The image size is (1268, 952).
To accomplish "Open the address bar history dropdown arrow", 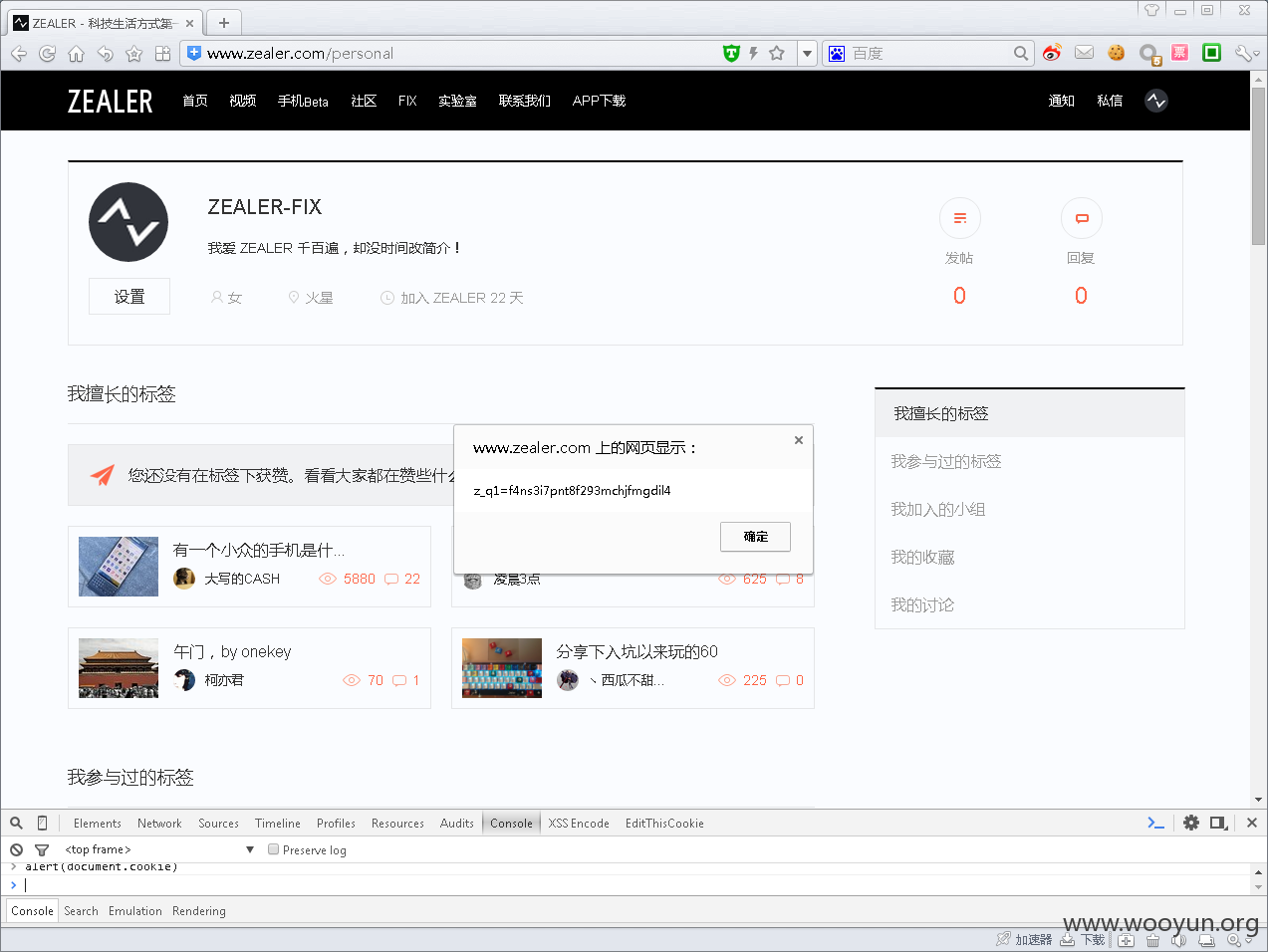I will [x=808, y=53].
